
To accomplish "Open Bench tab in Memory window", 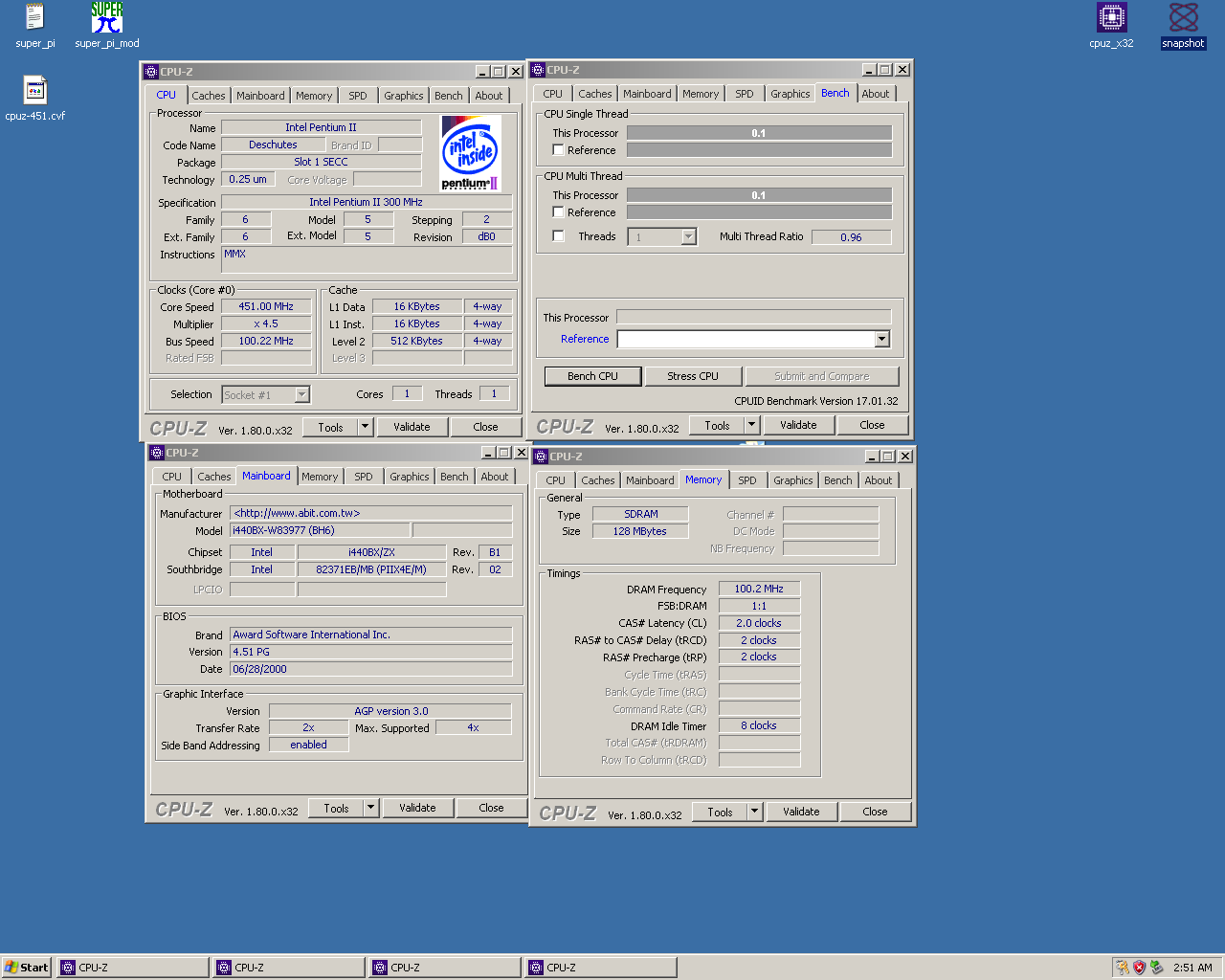I will pos(837,480).
